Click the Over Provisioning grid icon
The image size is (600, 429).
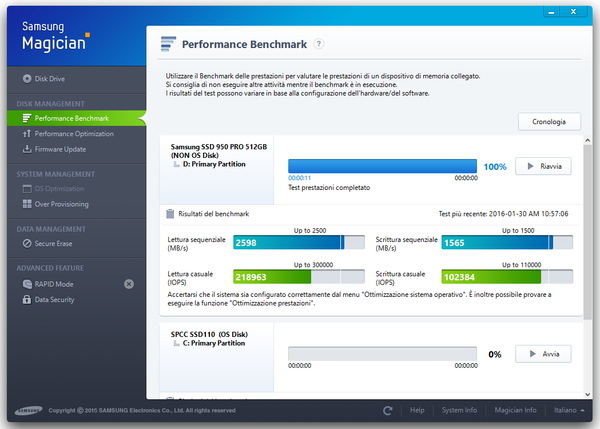tap(27, 204)
